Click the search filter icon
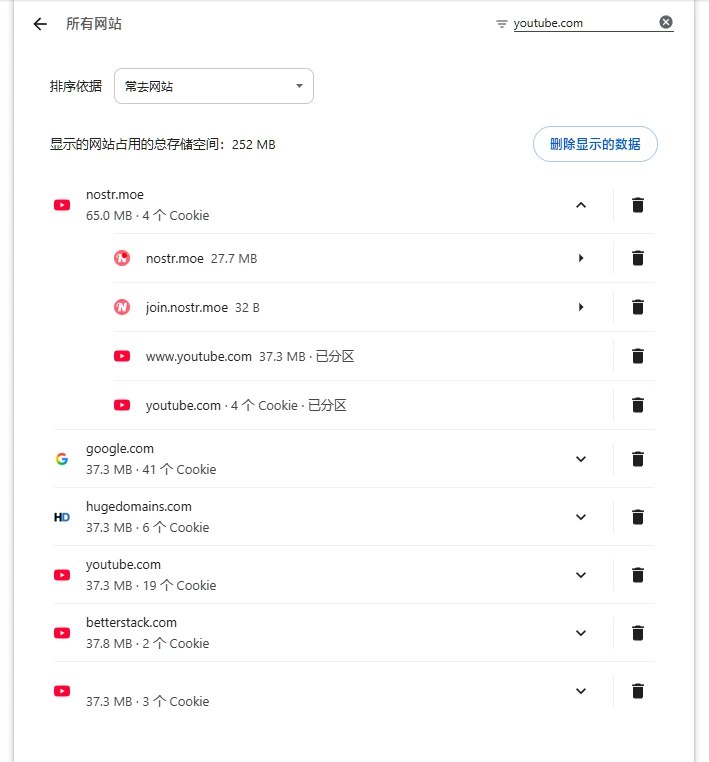This screenshot has height=762, width=709. coord(501,24)
